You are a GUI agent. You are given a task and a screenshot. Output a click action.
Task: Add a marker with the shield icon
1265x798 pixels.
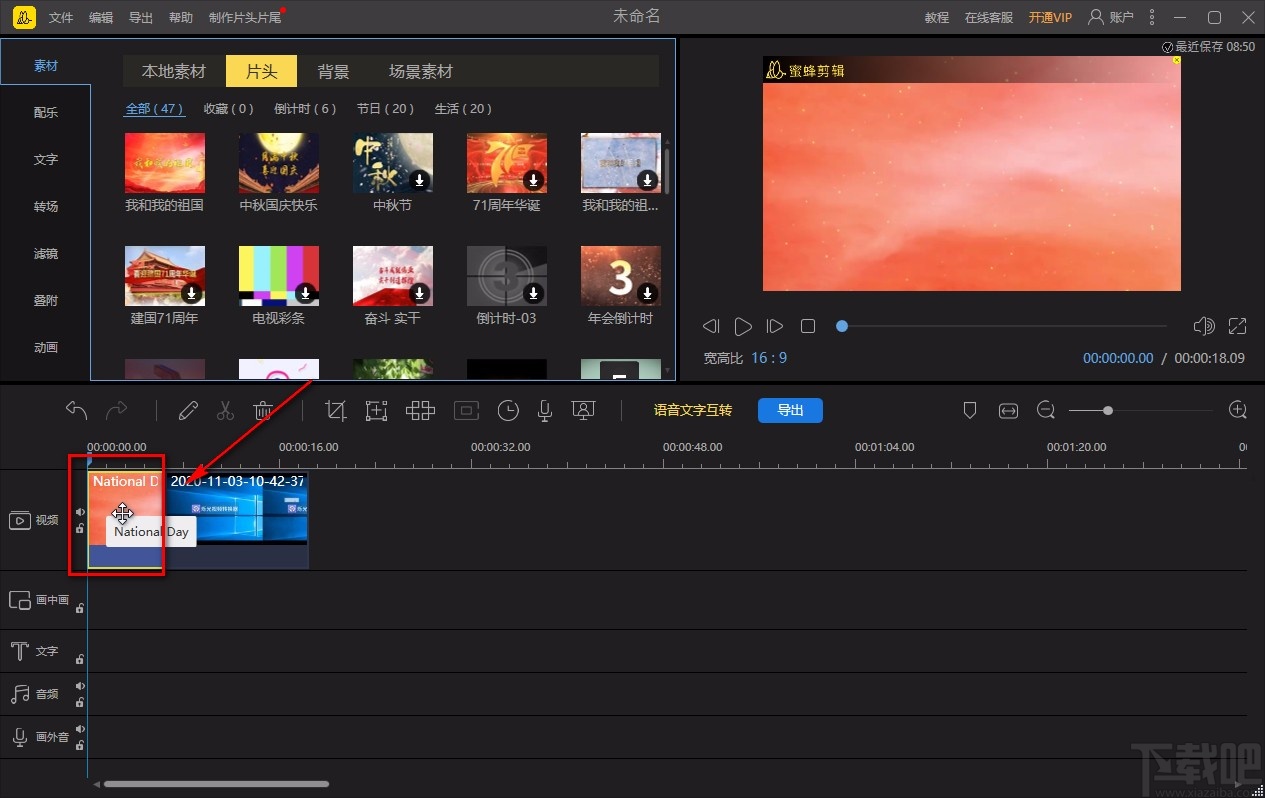tap(969, 410)
